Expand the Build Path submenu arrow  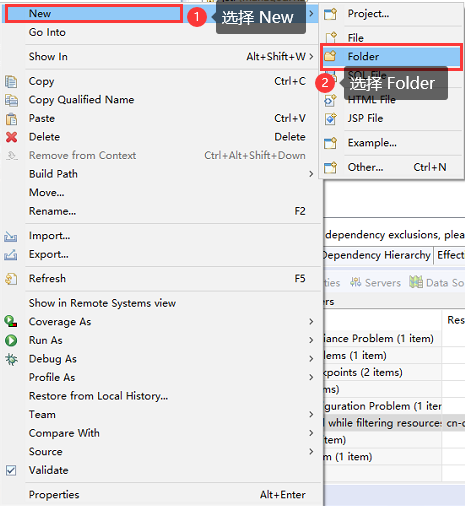tap(311, 174)
